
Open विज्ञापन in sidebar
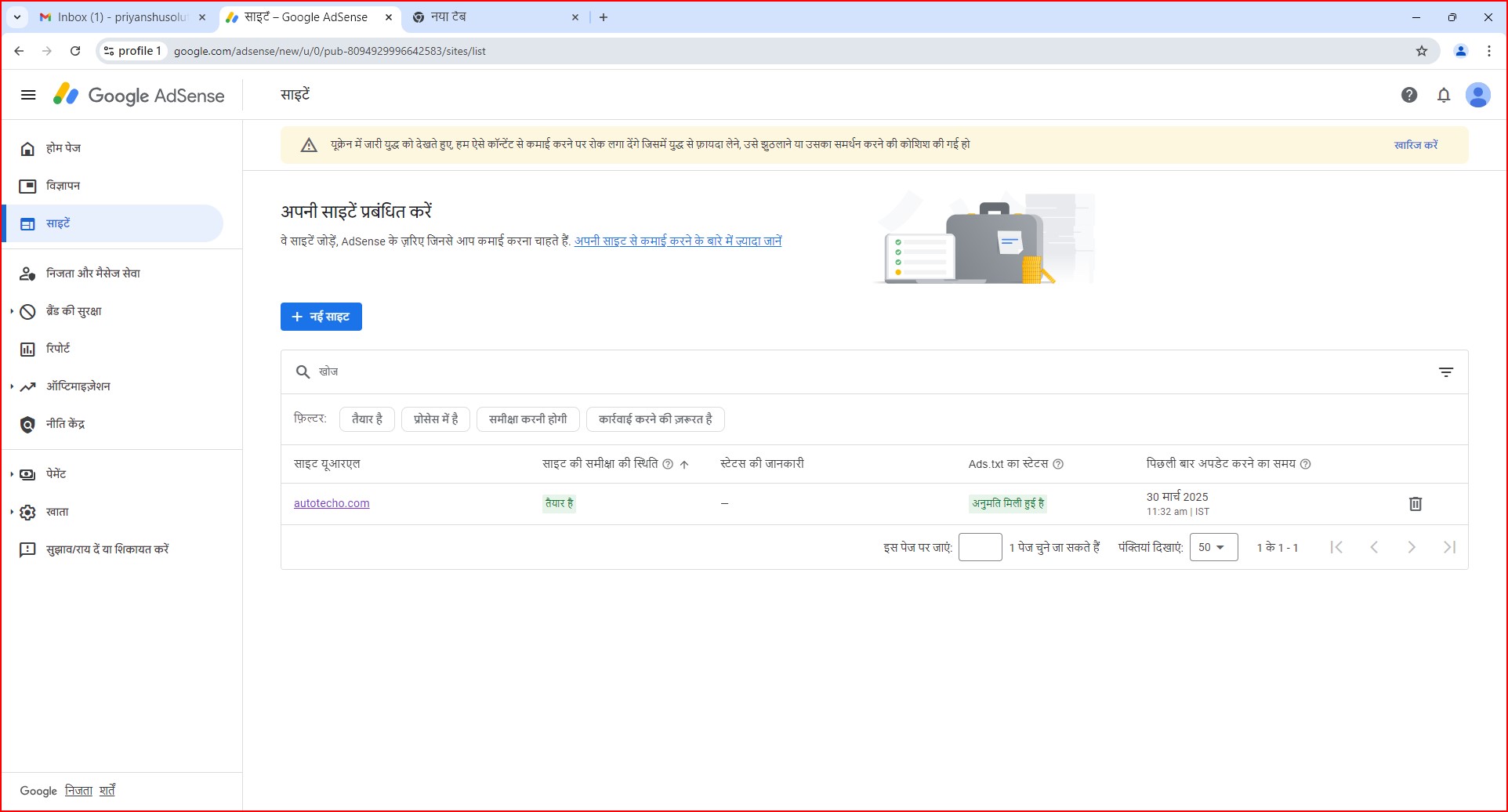coord(113,186)
